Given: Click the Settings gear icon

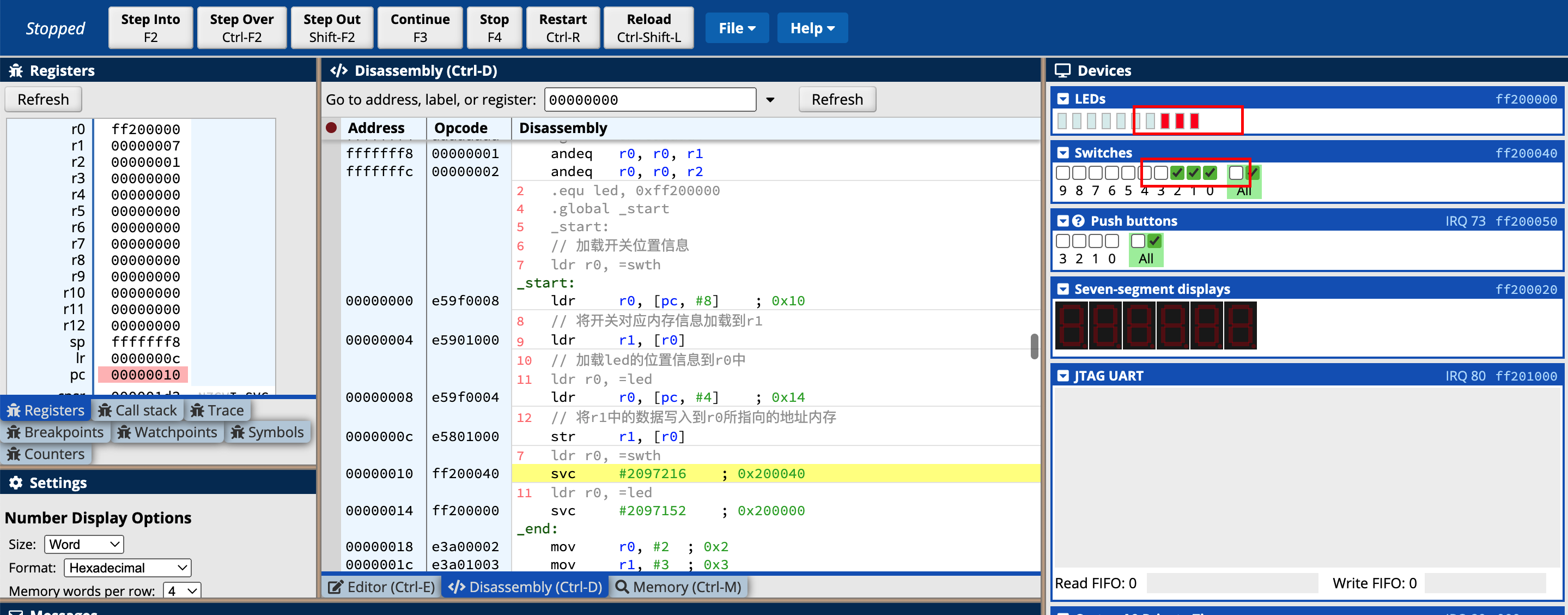Looking at the screenshot, I should pos(16,483).
